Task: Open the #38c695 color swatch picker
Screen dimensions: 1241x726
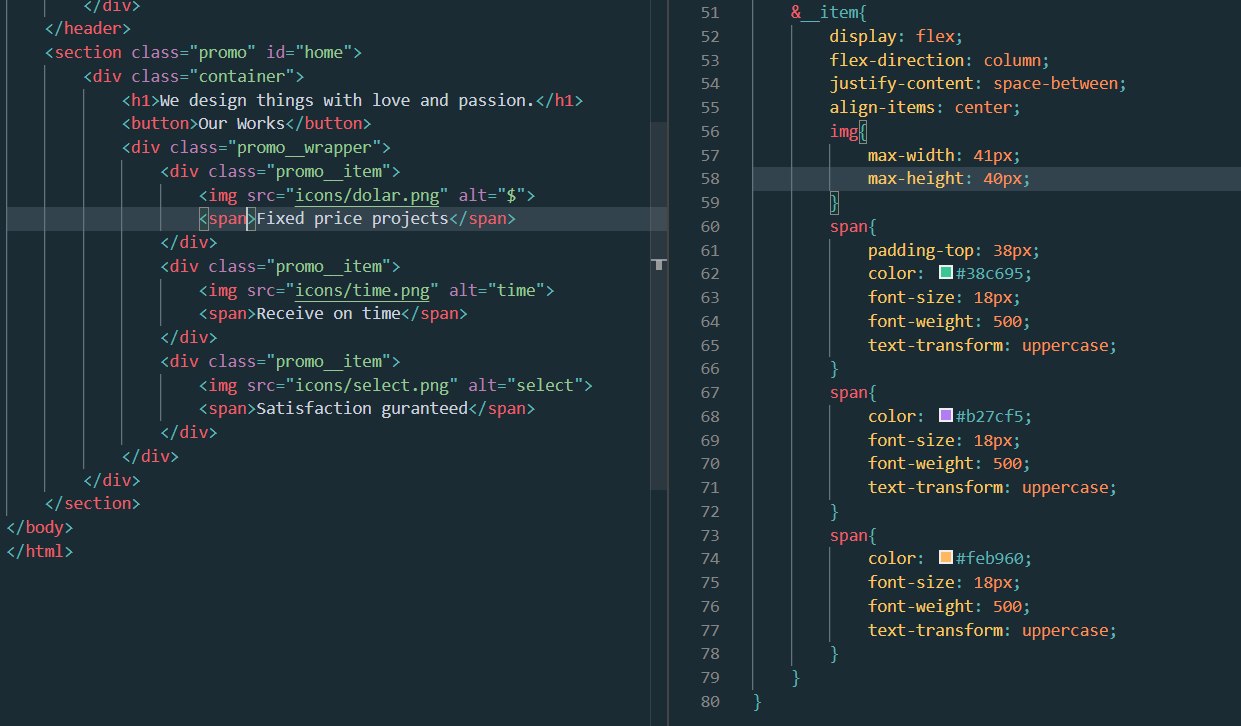Action: pyautogui.click(x=946, y=273)
